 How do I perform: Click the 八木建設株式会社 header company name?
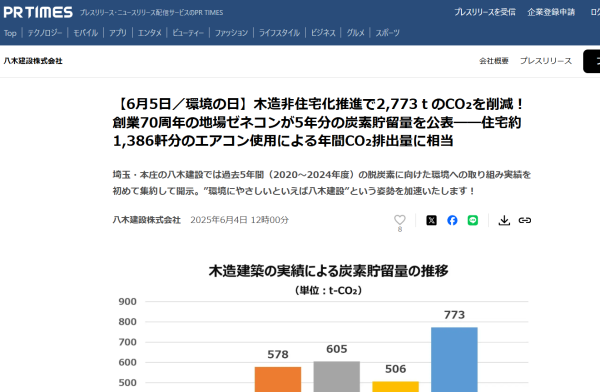[x=33, y=61]
